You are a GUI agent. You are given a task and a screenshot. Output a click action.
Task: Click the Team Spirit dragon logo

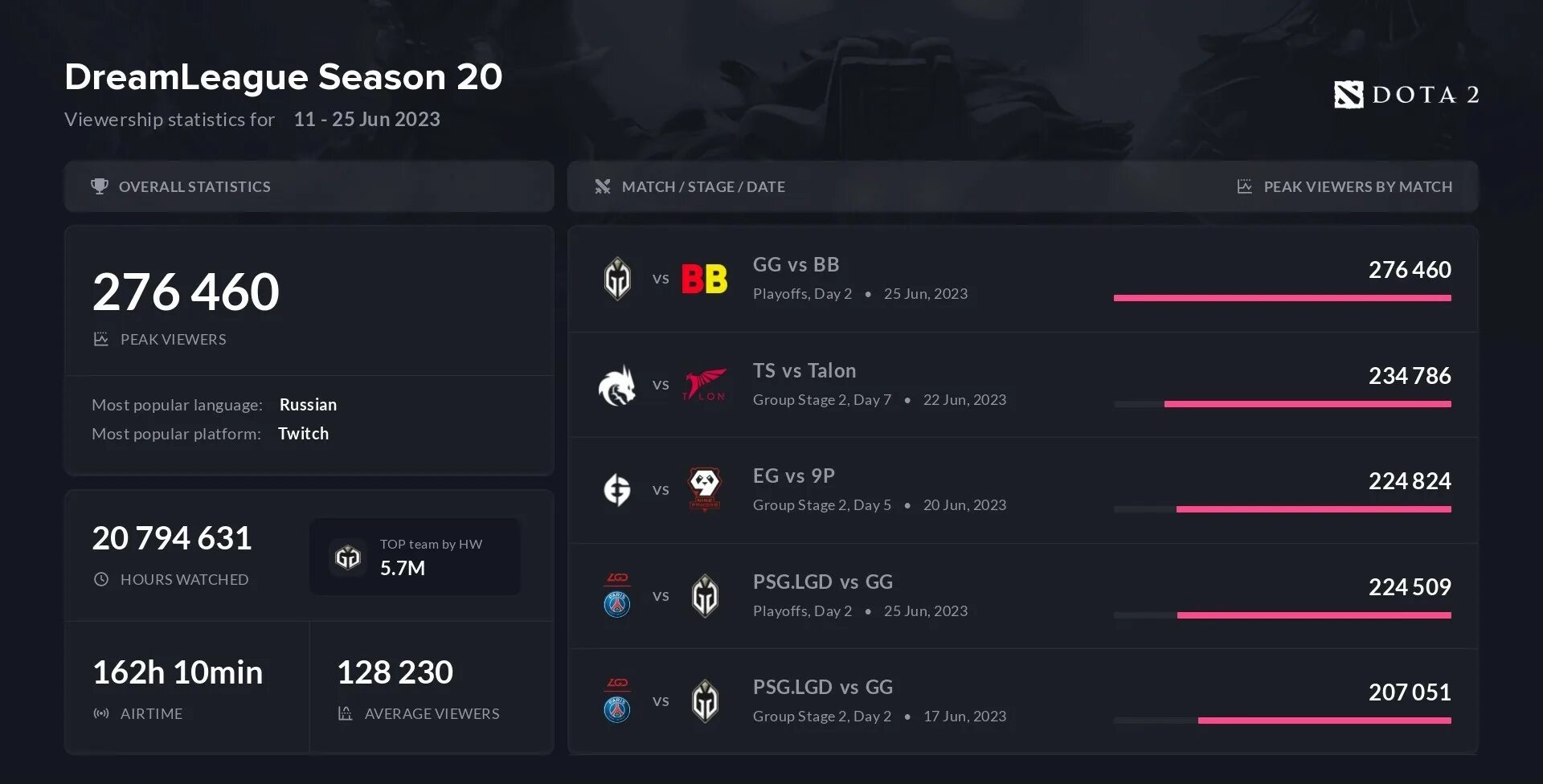617,385
